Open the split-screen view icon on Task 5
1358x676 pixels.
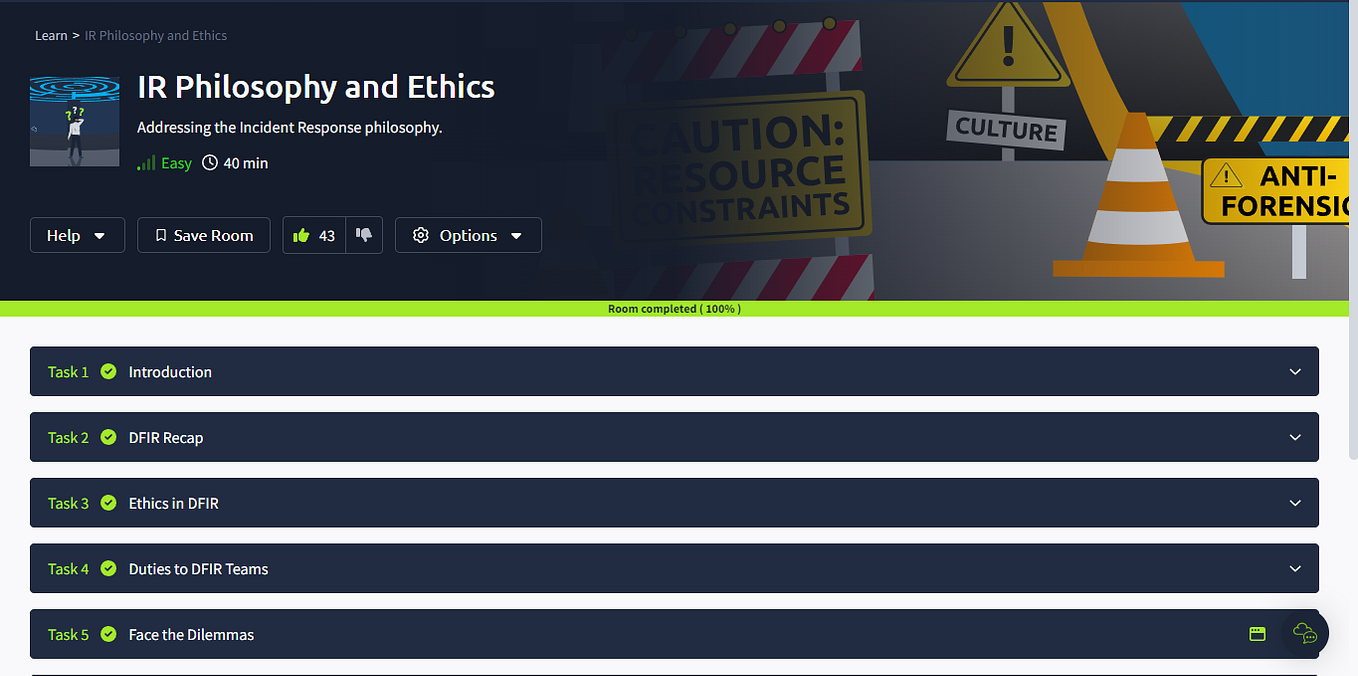point(1257,634)
